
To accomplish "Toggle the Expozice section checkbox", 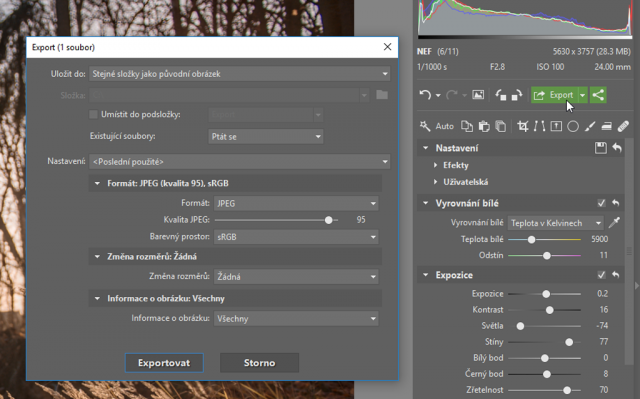I will [x=601, y=275].
